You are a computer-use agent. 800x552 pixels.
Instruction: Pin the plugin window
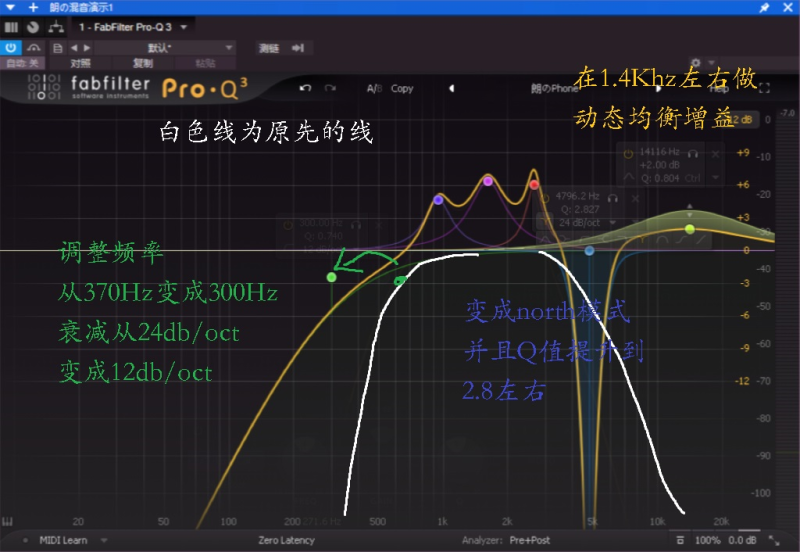(x=765, y=7)
